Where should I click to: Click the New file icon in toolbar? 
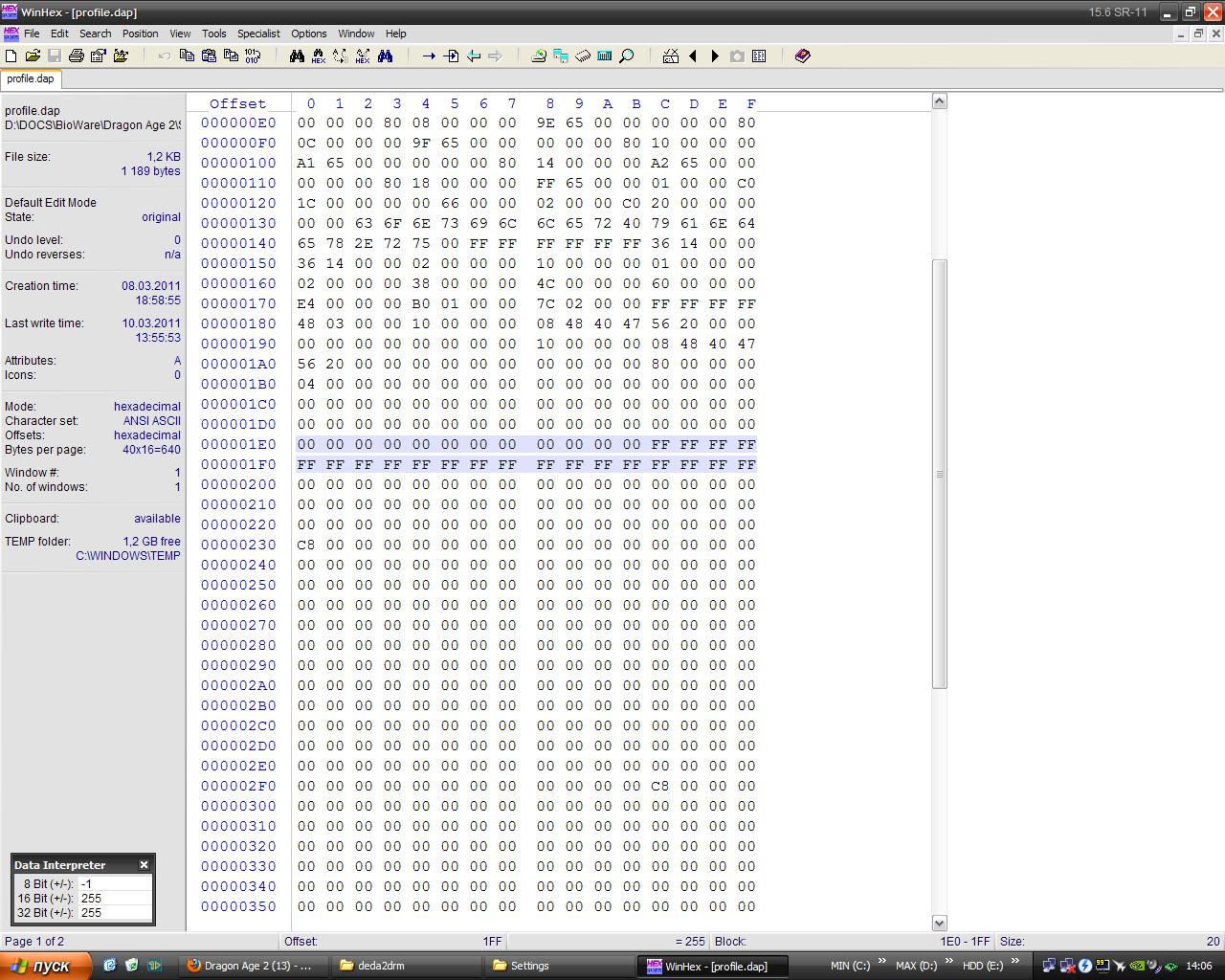11,56
